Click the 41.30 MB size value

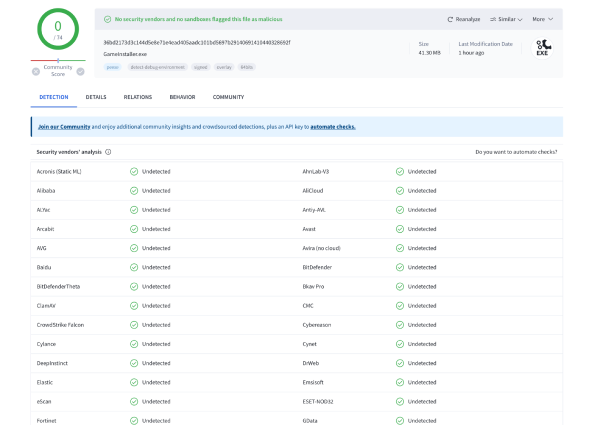429,53
